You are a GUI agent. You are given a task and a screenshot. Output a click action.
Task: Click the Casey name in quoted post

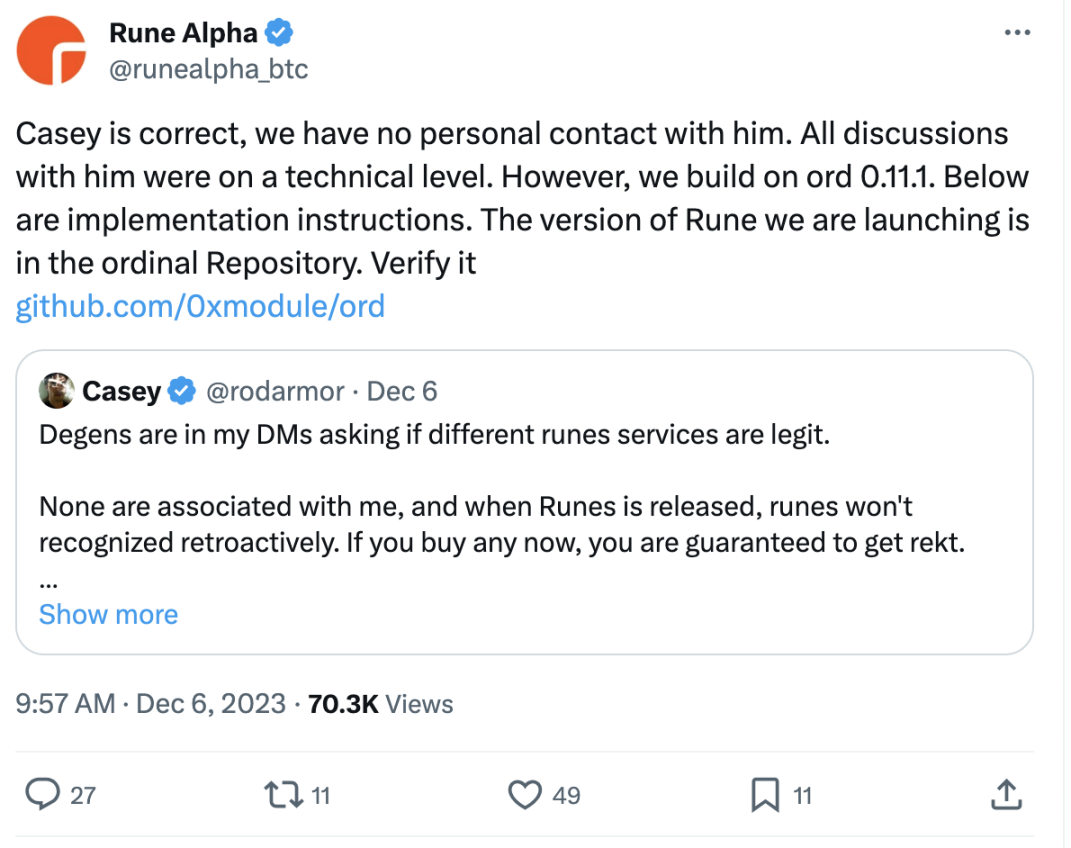(x=121, y=391)
